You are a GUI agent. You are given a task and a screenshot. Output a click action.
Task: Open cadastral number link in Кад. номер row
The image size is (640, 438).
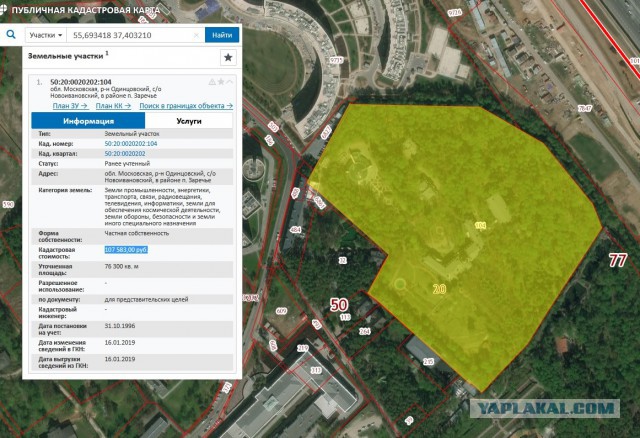131,144
